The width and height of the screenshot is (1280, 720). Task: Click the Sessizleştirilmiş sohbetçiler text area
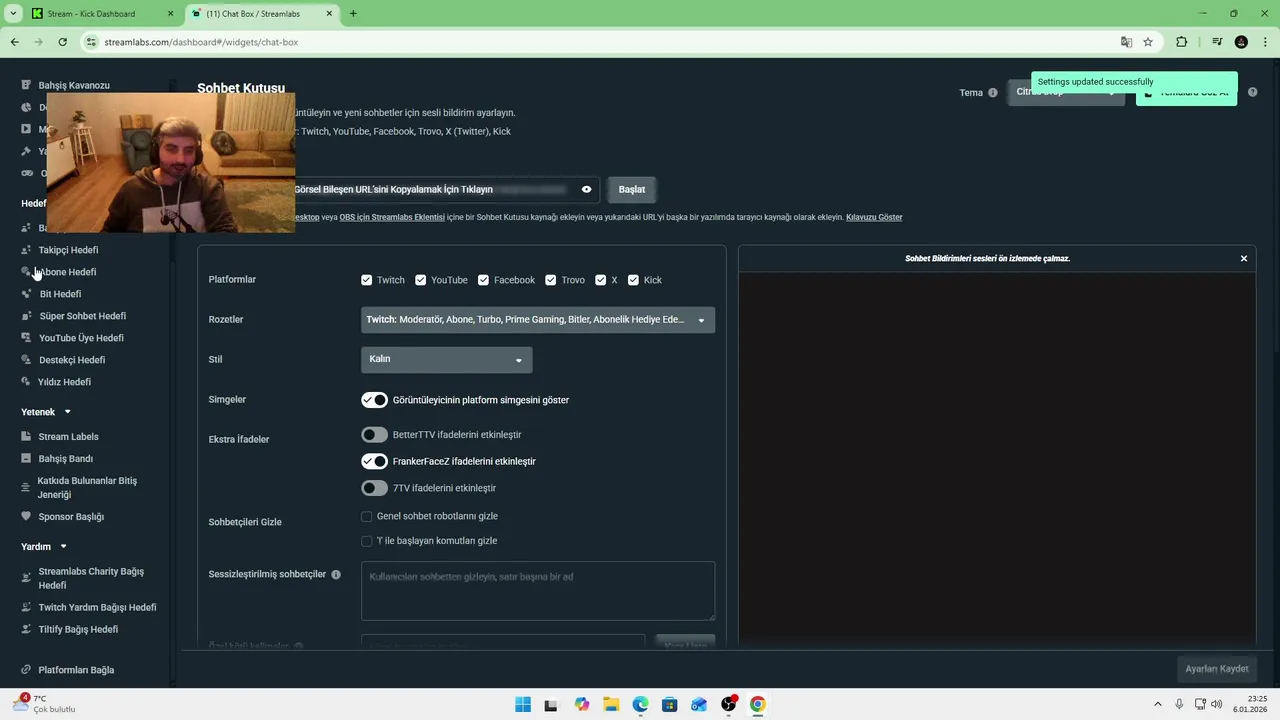pos(538,591)
